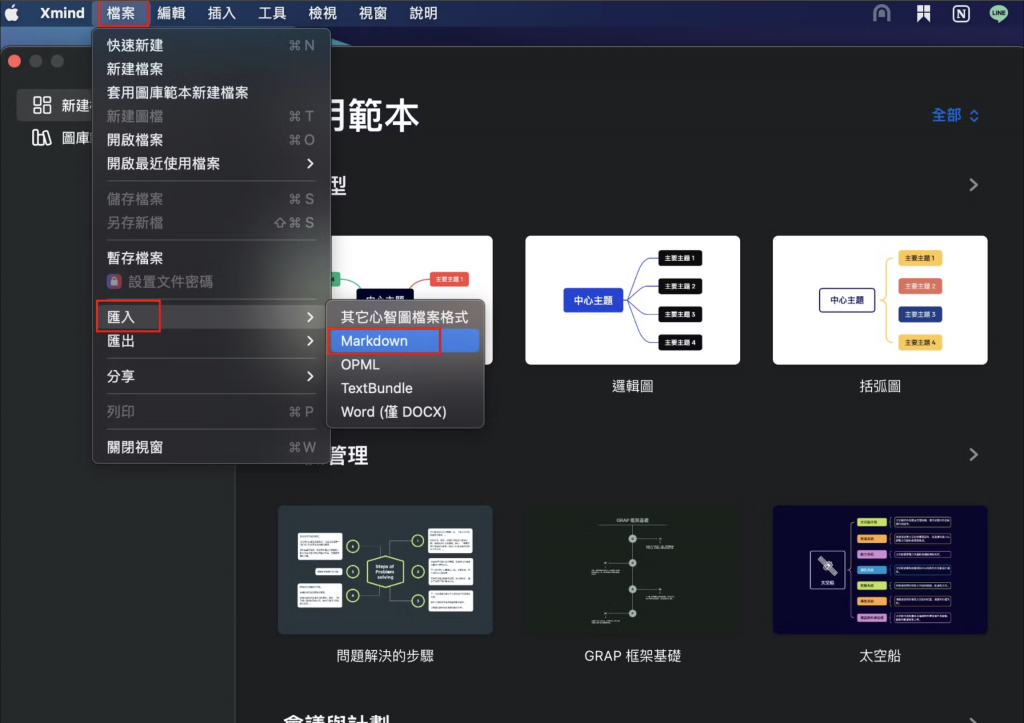Open the Xmind application menu
Image resolution: width=1024 pixels, height=723 pixels.
pos(62,13)
